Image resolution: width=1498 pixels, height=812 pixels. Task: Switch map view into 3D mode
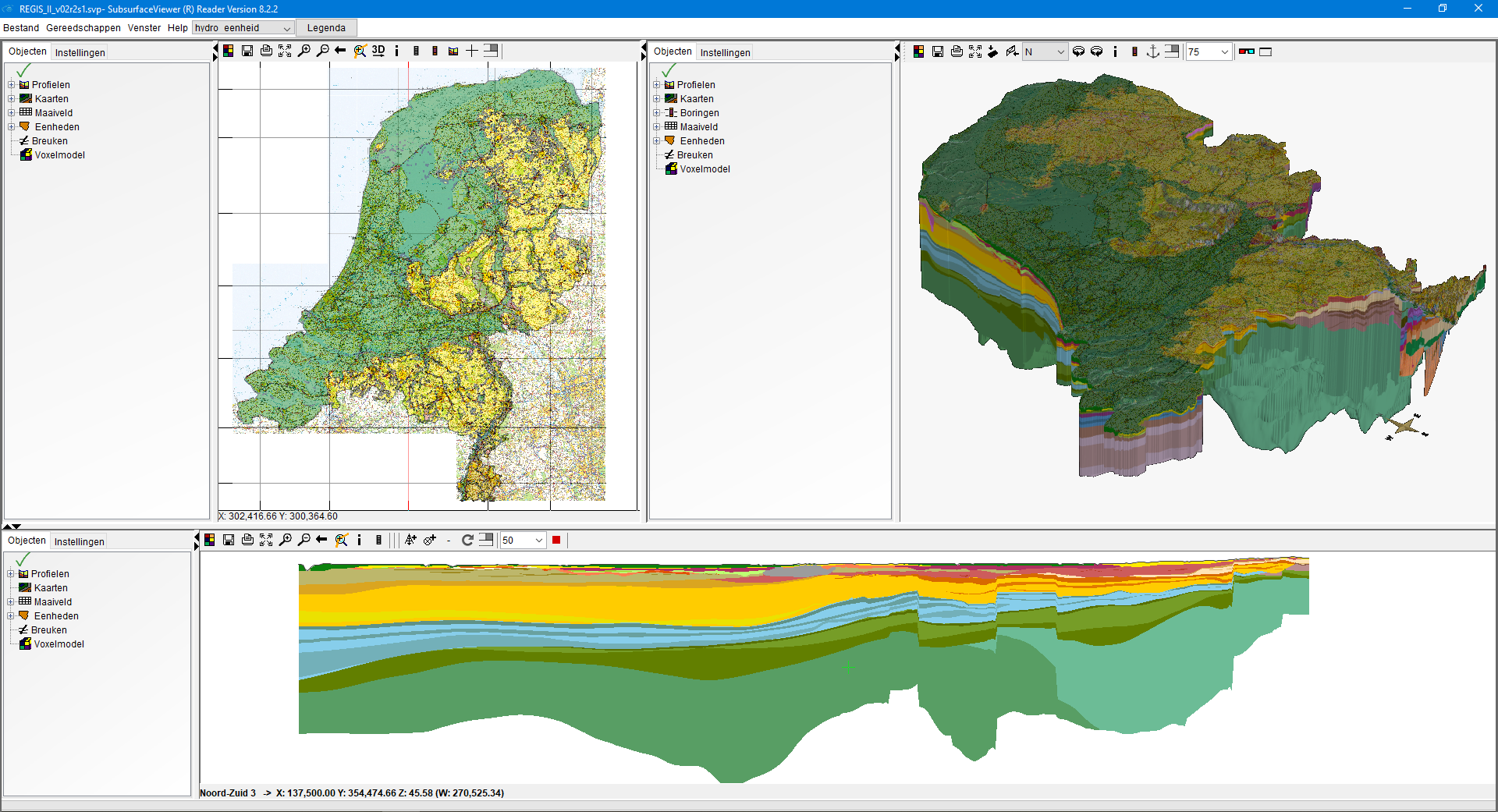coord(378,51)
